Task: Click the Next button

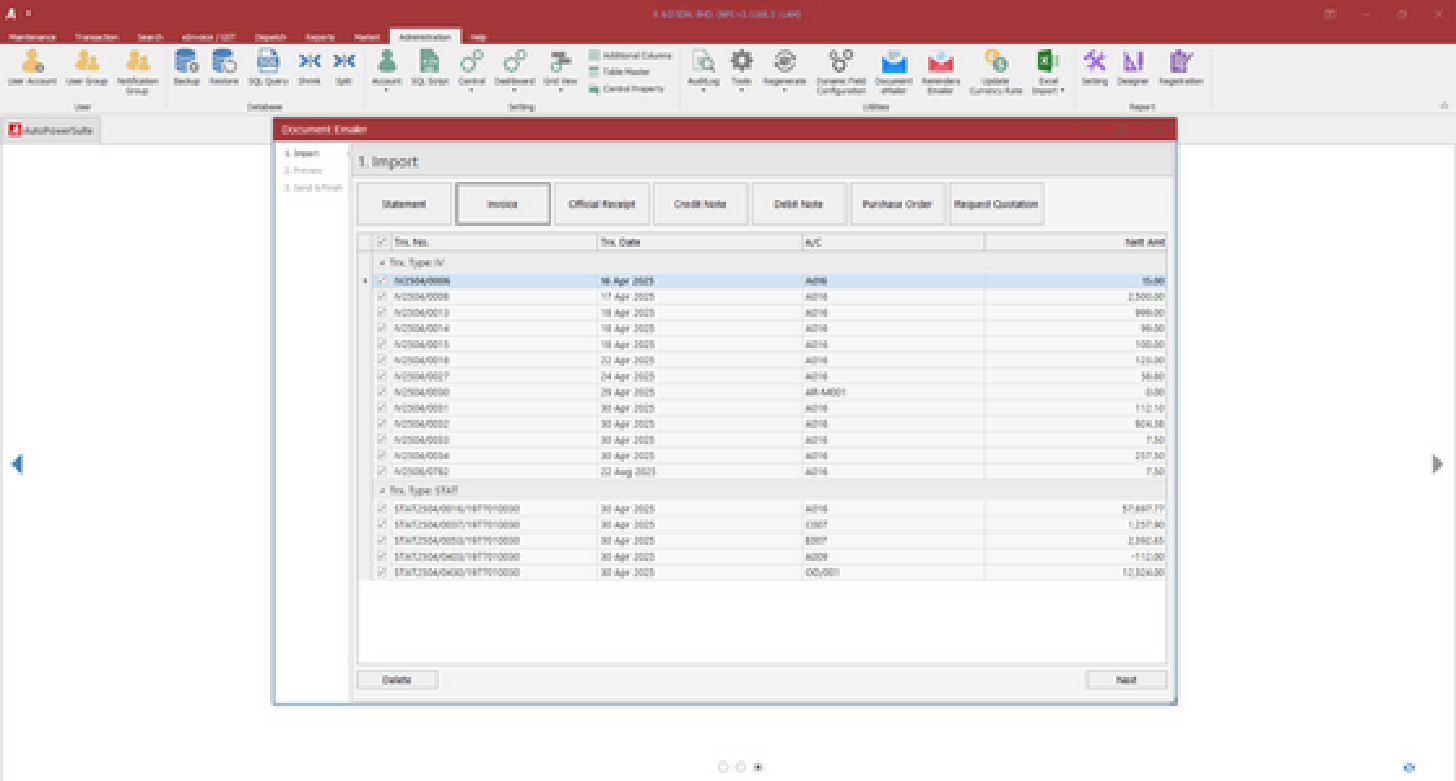Action: coord(1126,680)
